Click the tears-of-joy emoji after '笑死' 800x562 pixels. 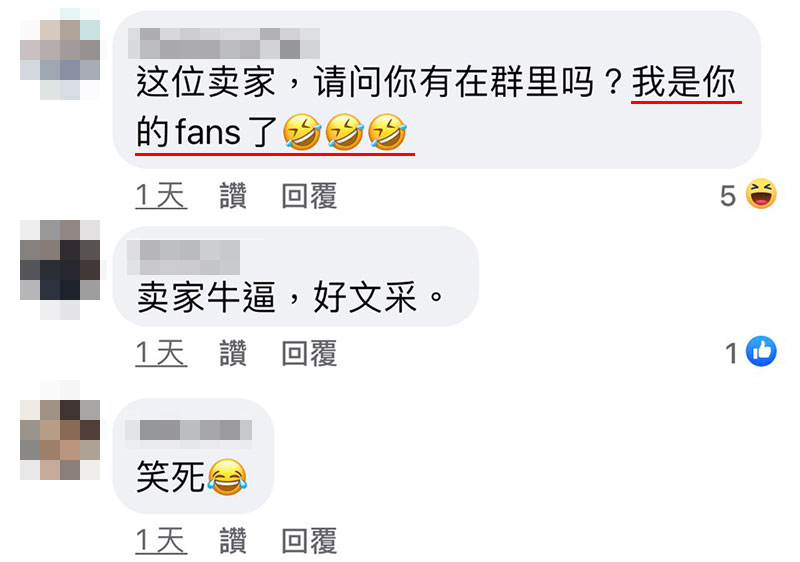[x=227, y=476]
